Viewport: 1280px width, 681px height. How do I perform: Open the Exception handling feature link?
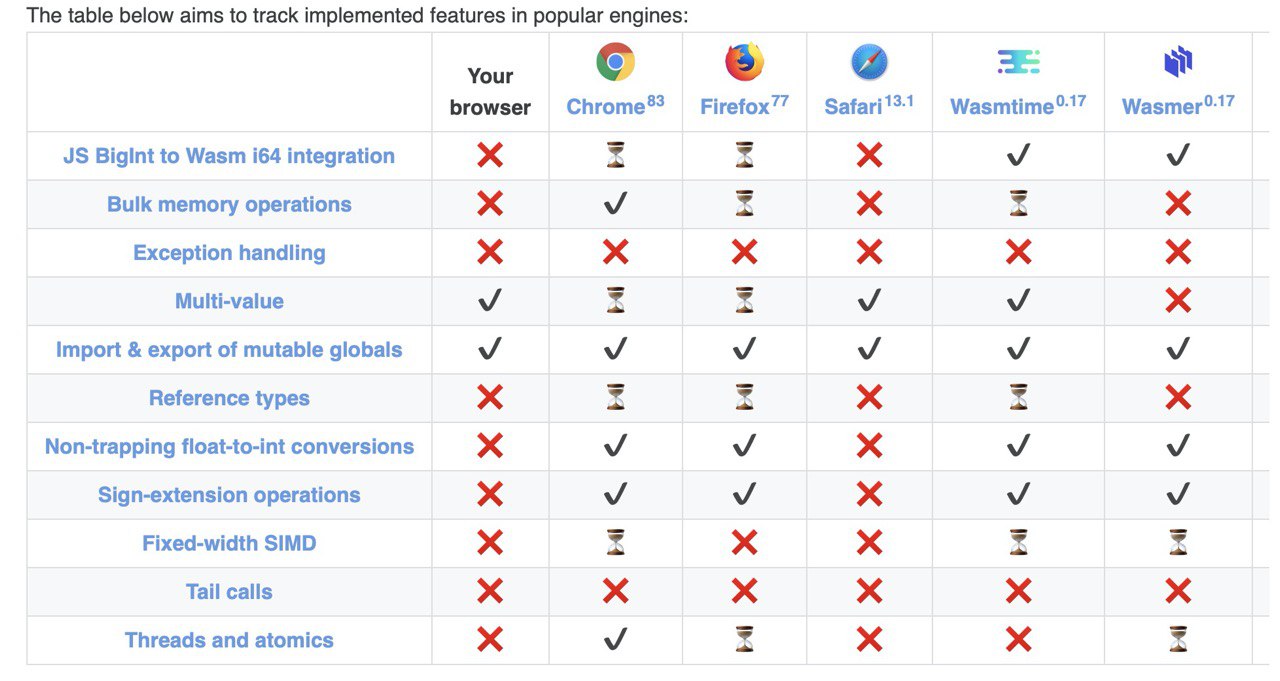click(229, 253)
